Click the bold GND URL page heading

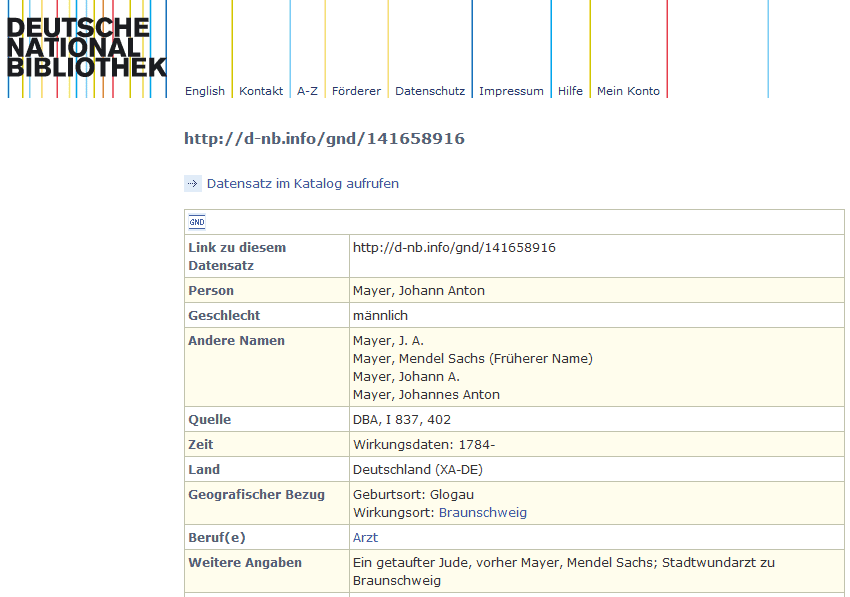coord(324,139)
